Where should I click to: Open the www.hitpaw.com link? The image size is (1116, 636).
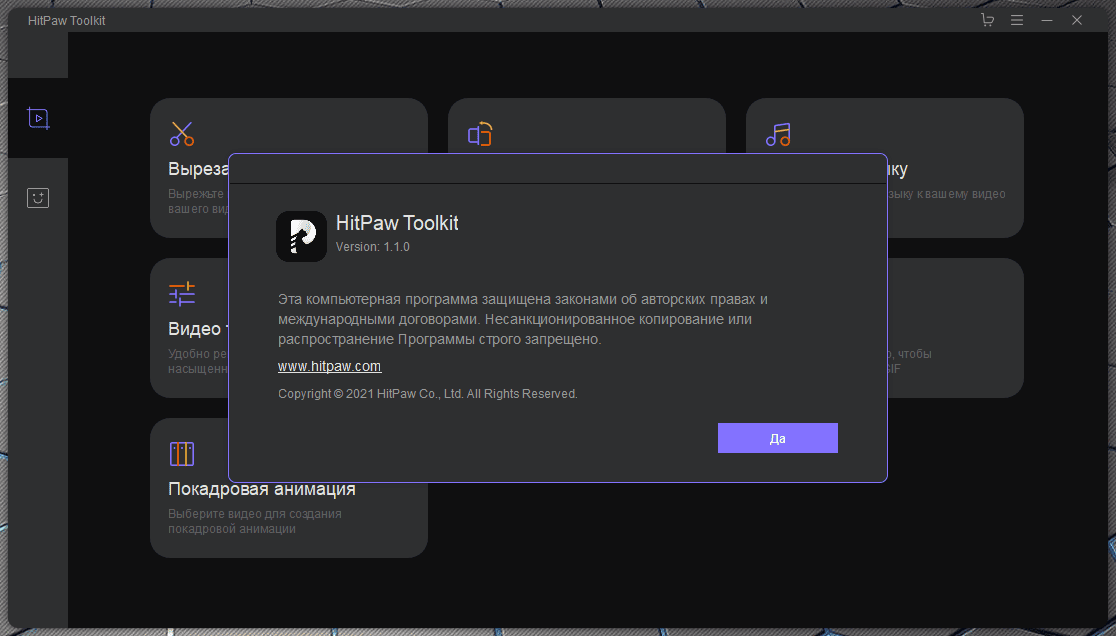329,367
